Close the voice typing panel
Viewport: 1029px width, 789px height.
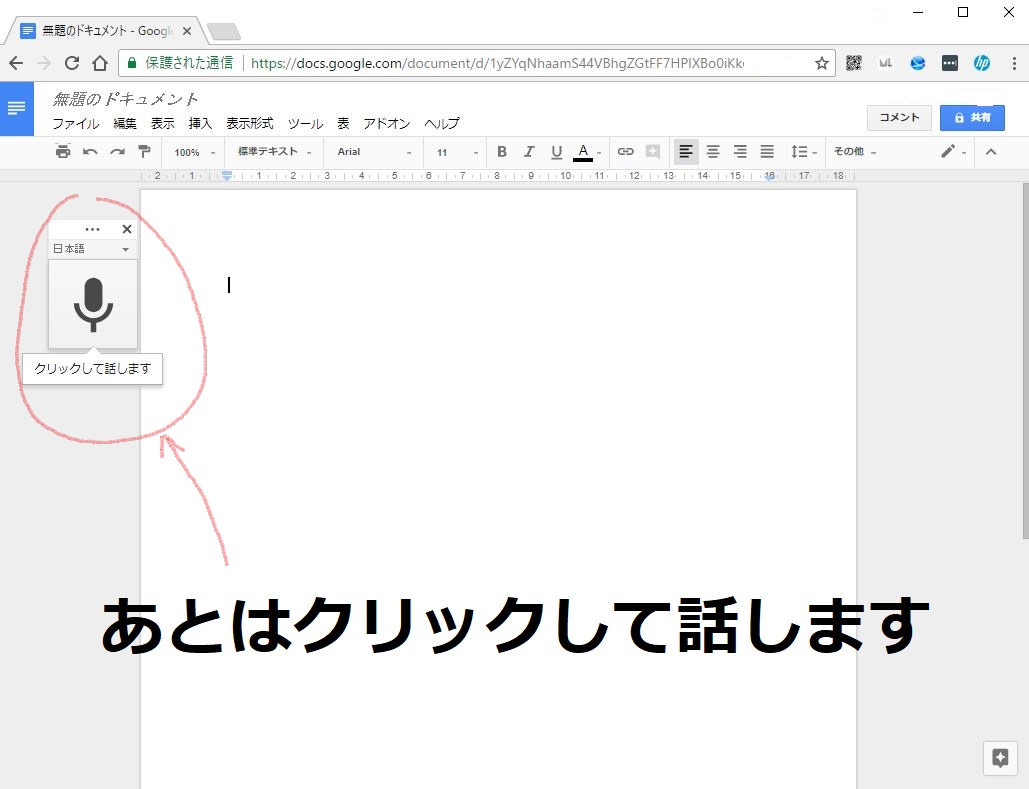point(127,229)
